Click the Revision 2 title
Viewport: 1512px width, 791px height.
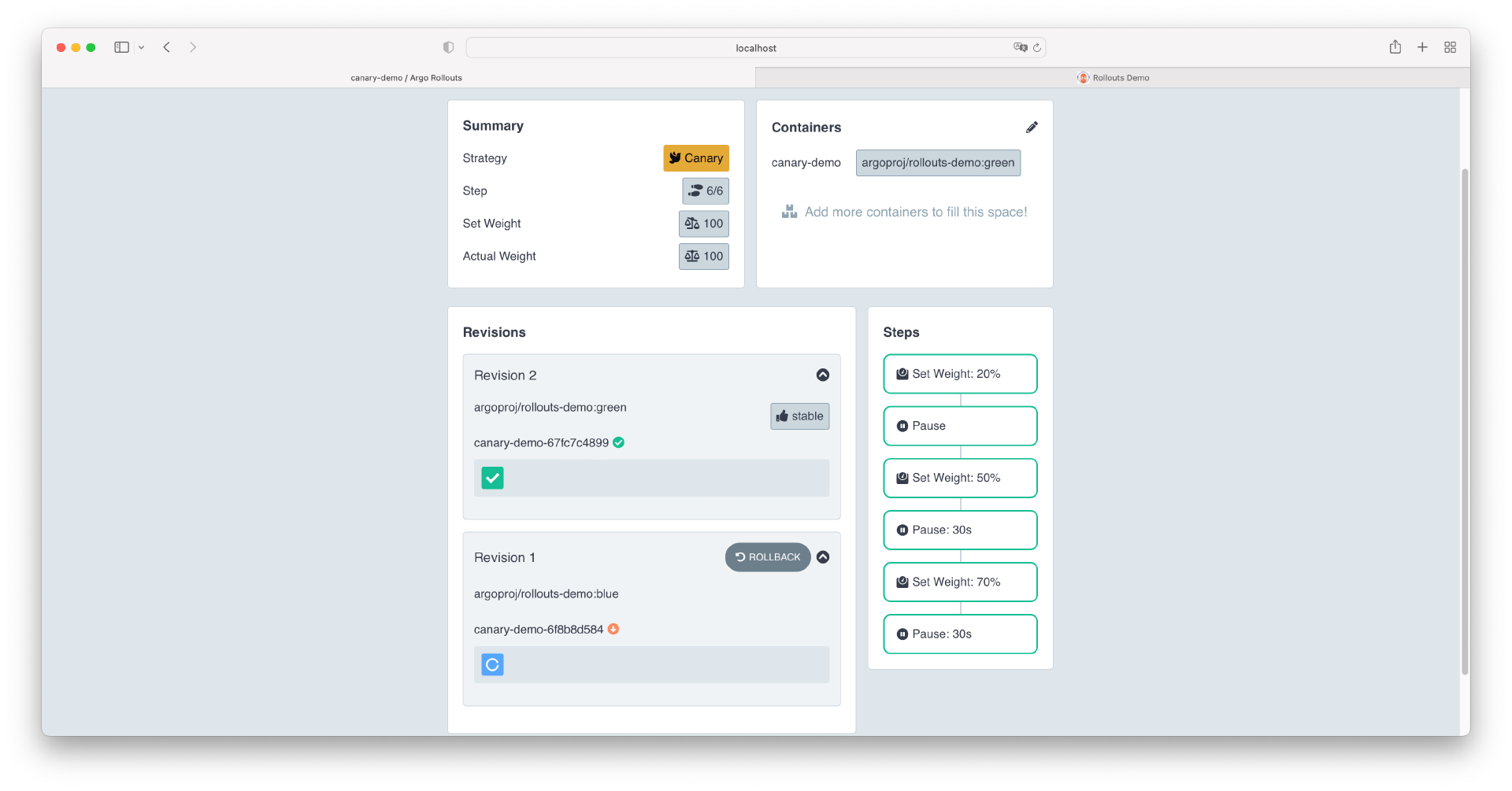click(506, 375)
